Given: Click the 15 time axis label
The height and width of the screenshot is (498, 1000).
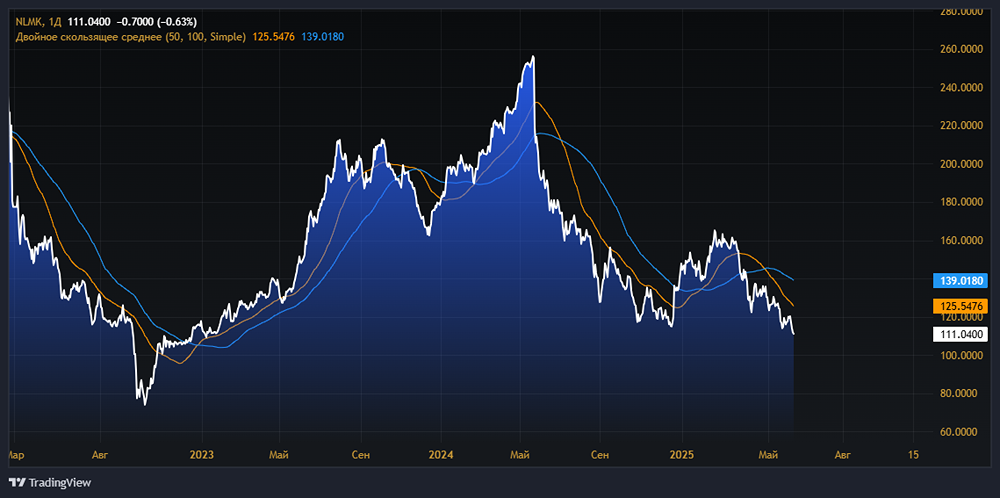Looking at the screenshot, I should pos(913,455).
